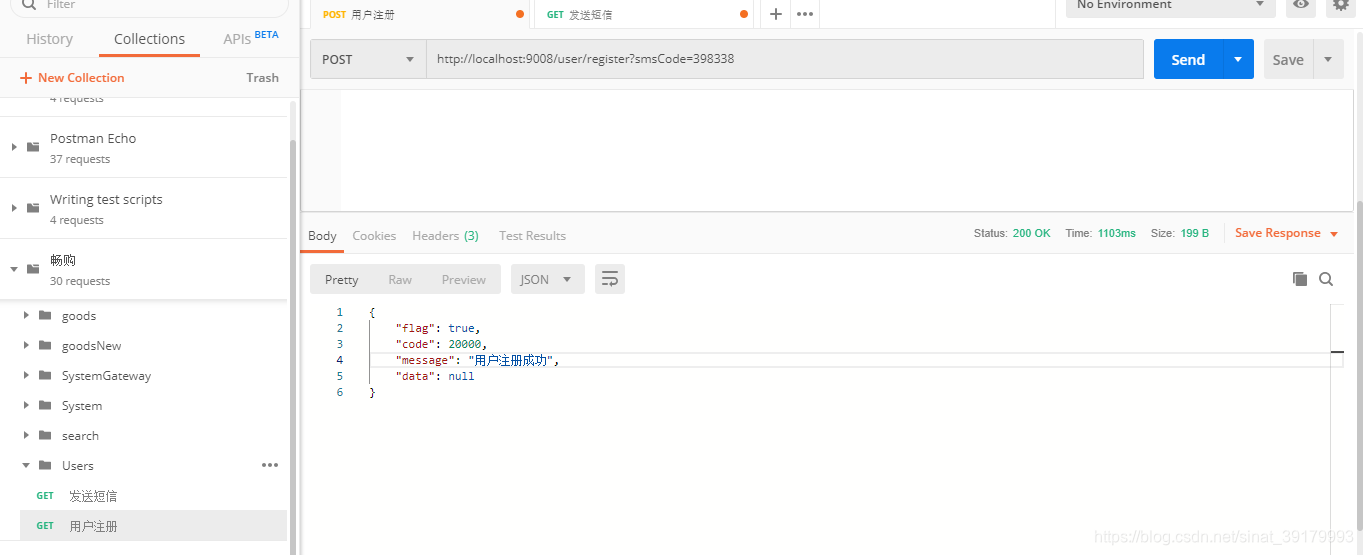
Task: Collapse the Users folder arrow
Action: [x=26, y=465]
